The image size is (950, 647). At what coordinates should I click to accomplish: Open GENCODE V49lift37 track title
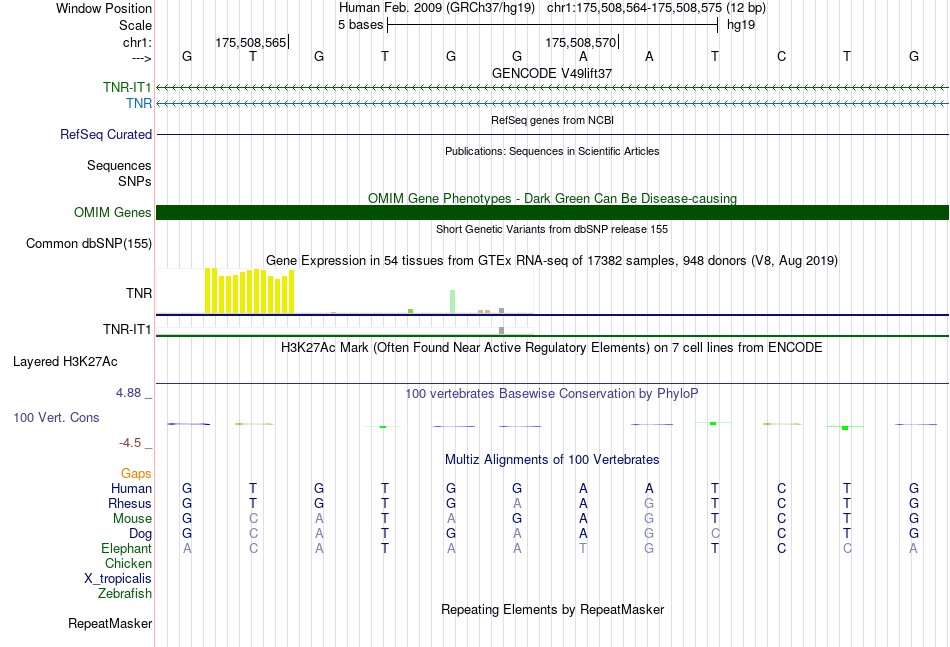point(552,73)
